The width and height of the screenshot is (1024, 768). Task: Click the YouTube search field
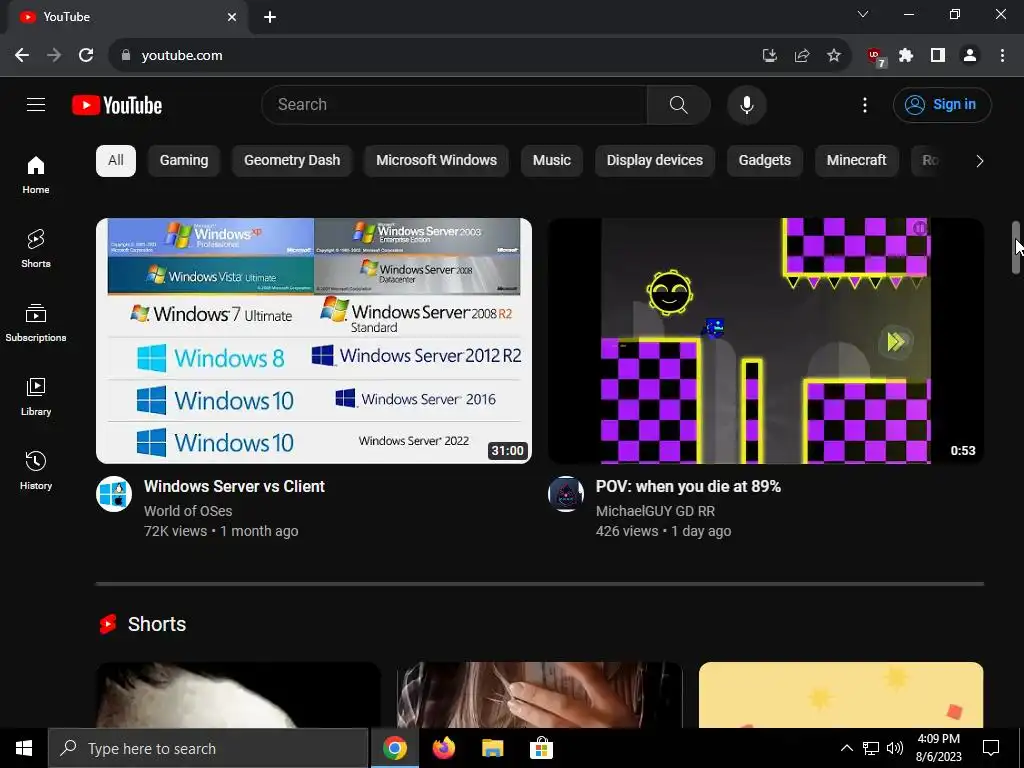pos(455,104)
